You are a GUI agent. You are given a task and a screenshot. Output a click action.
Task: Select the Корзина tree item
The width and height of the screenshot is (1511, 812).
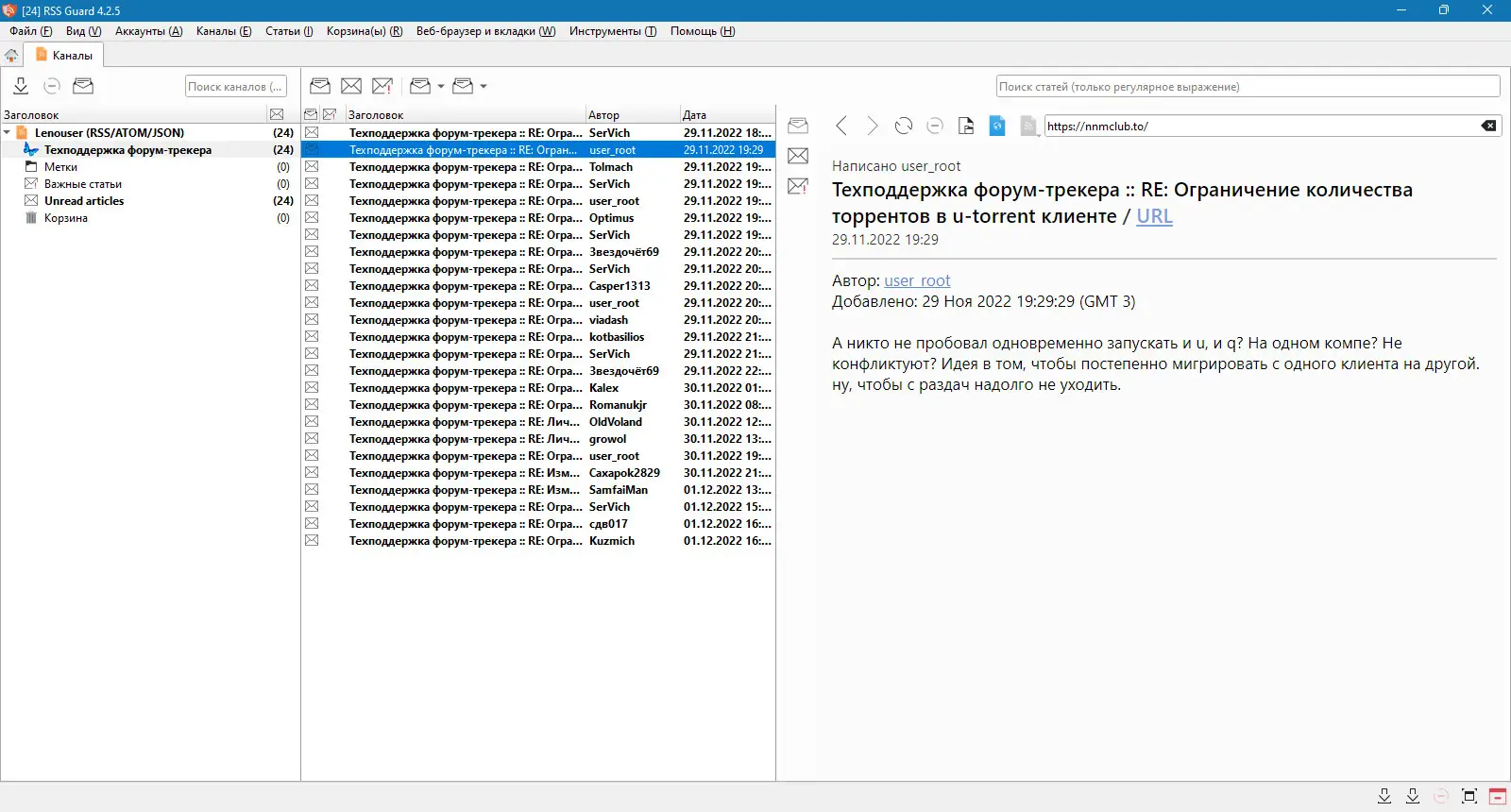click(x=66, y=218)
